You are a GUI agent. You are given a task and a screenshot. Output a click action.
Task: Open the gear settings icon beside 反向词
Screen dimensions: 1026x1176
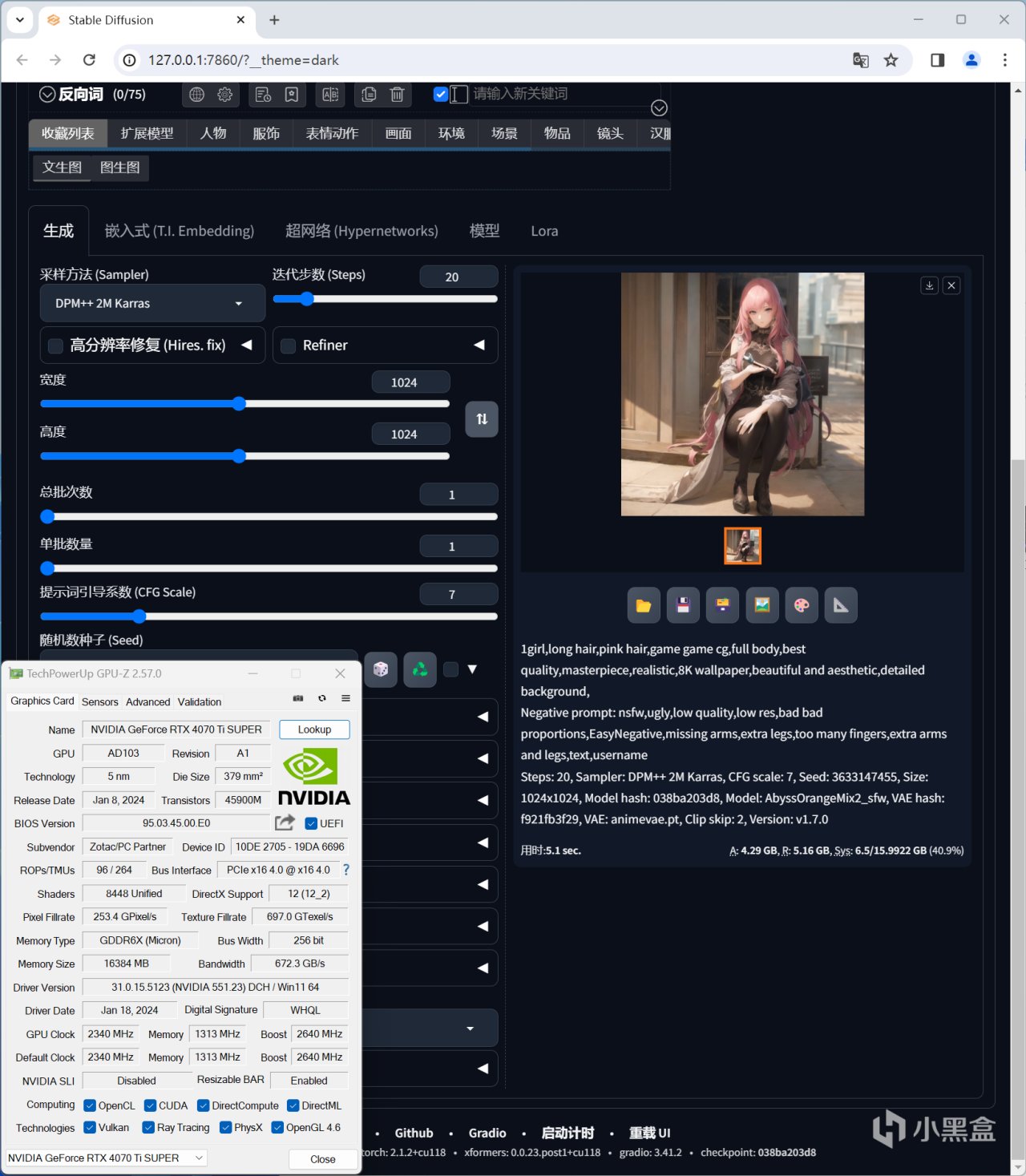click(225, 95)
